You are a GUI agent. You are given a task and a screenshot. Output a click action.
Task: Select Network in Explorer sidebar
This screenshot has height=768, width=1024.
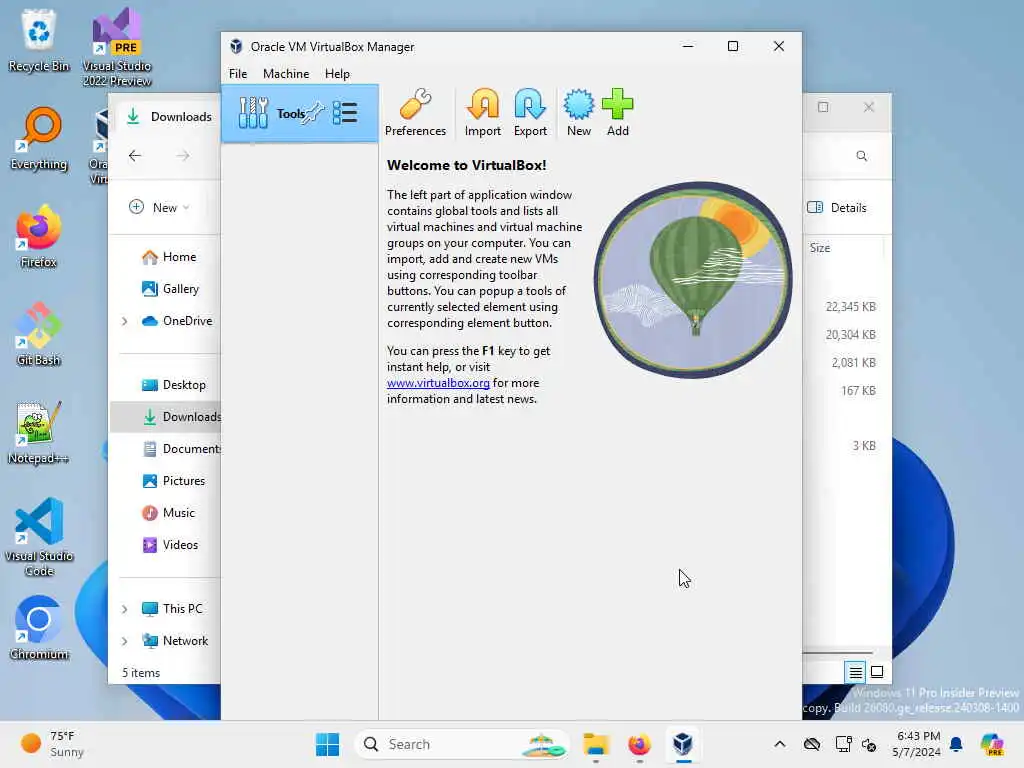pos(175,641)
